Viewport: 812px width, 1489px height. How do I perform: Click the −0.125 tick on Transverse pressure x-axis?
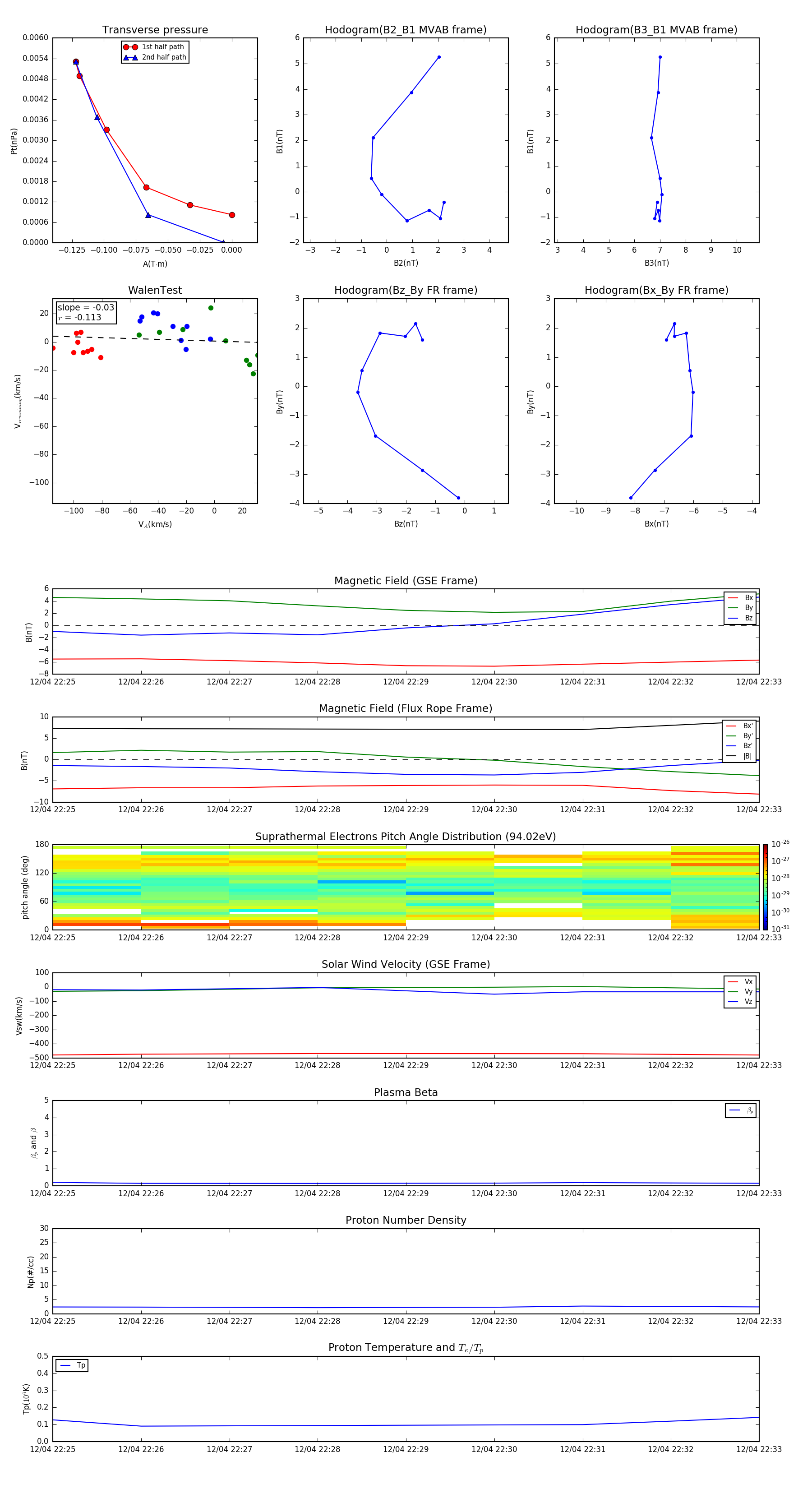click(72, 250)
